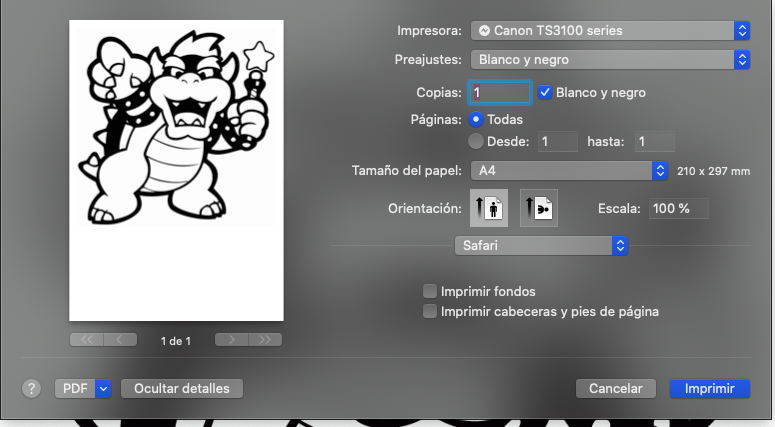Click the Imprimir button
775x427 pixels.
710,389
